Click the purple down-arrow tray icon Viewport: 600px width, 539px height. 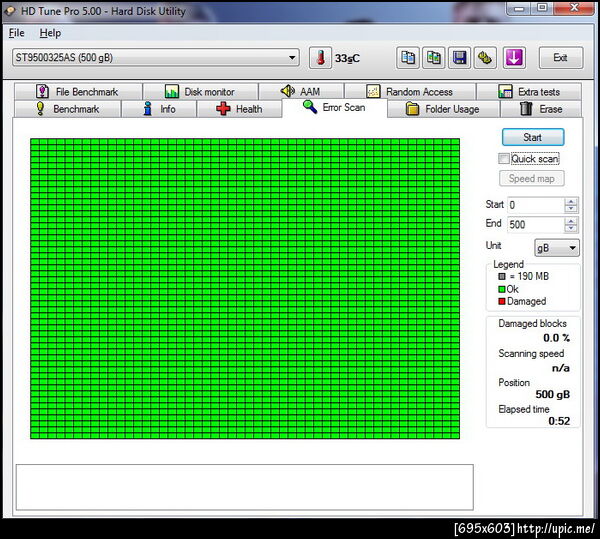[514, 58]
